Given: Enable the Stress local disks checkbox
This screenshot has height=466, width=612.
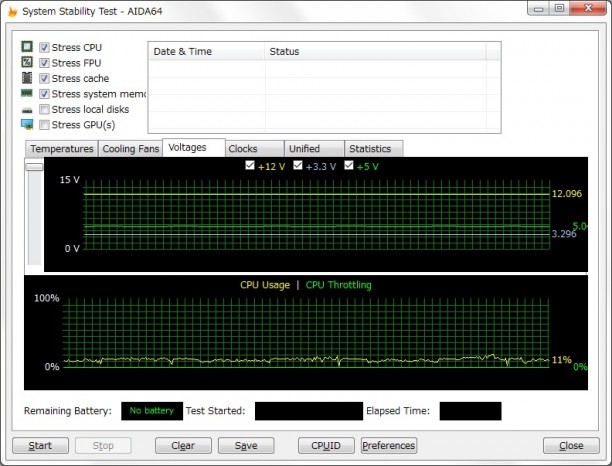Looking at the screenshot, I should pyautogui.click(x=44, y=109).
